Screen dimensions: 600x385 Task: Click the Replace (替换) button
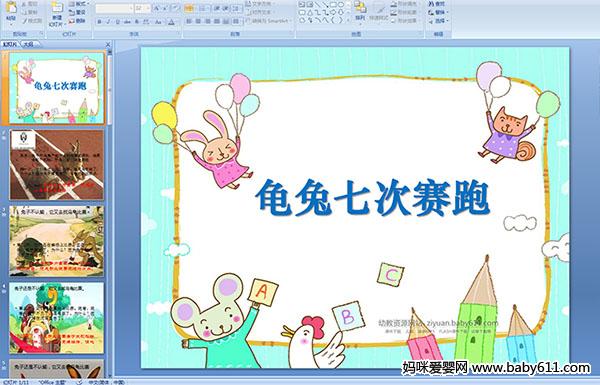(x=437, y=12)
